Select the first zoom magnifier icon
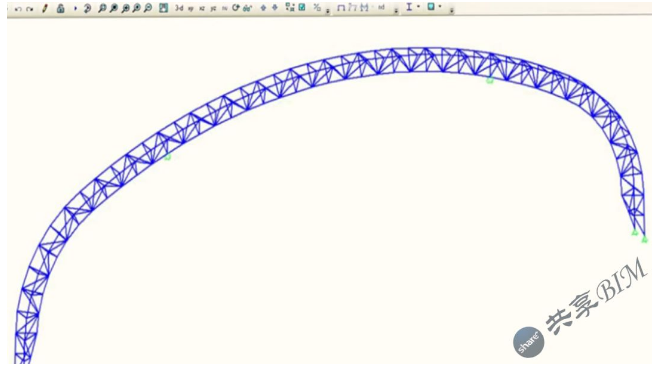 click(x=102, y=8)
